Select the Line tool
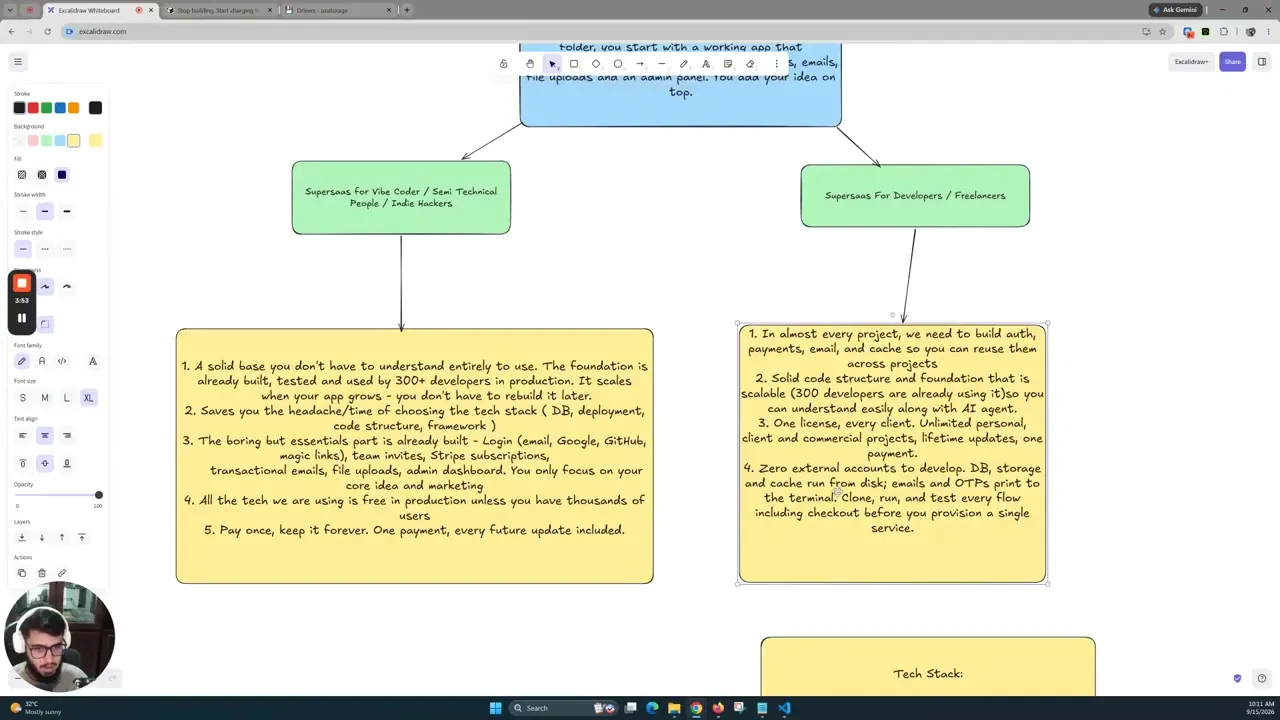 [x=662, y=64]
